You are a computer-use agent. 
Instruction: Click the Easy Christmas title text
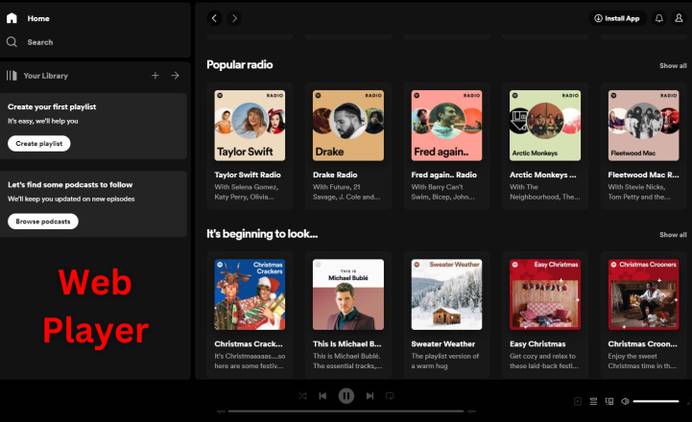(538, 344)
